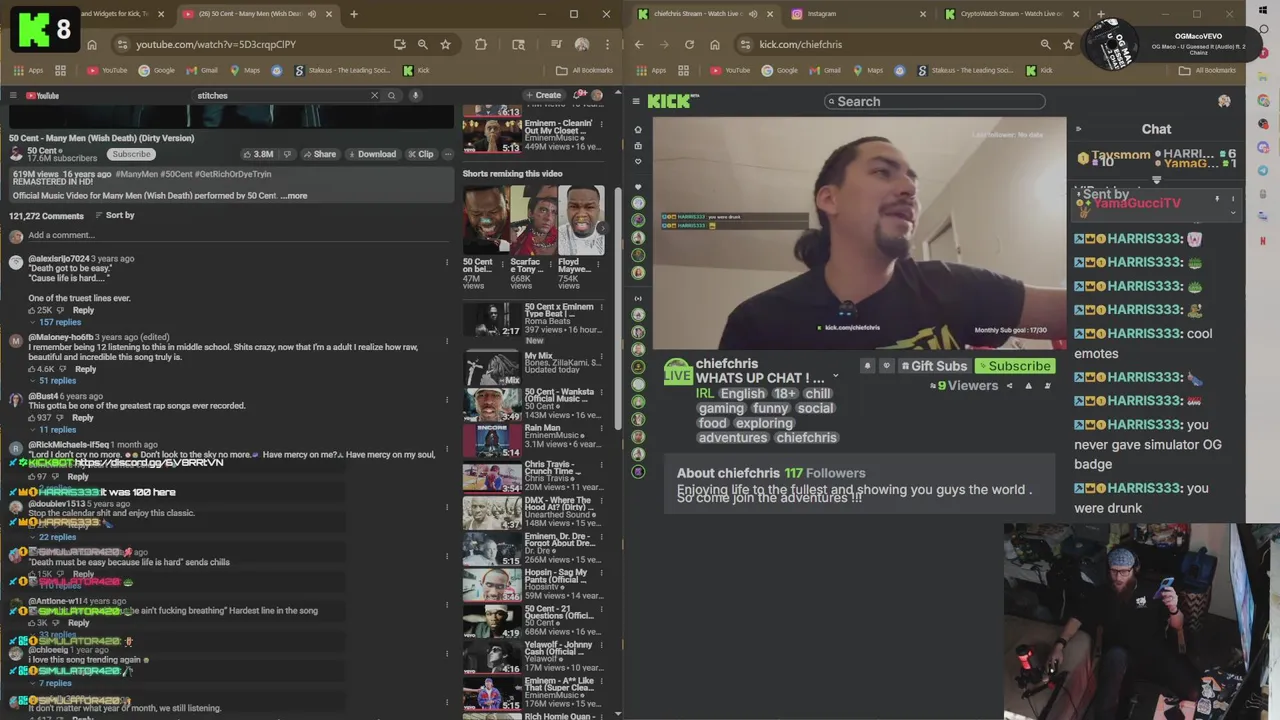The image size is (1280, 720).
Task: Mute audio on YouTube browser tab
Action: [x=312, y=14]
